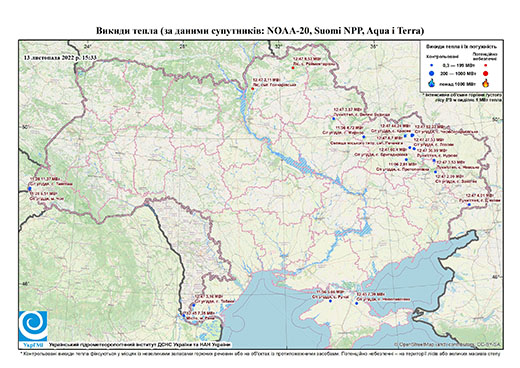520x368 pixels.
Task: Select the blue marker labeled 12:47 3.16 МВт
Action: tap(194, 305)
